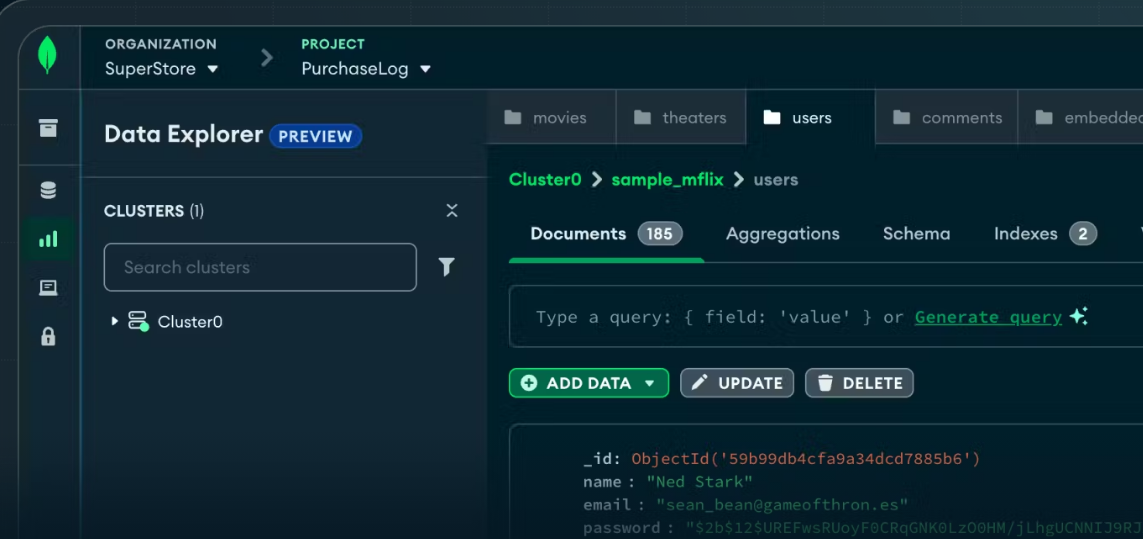Click the MongoDB leaf logo
Screen dimensions: 1143x539
(47, 55)
